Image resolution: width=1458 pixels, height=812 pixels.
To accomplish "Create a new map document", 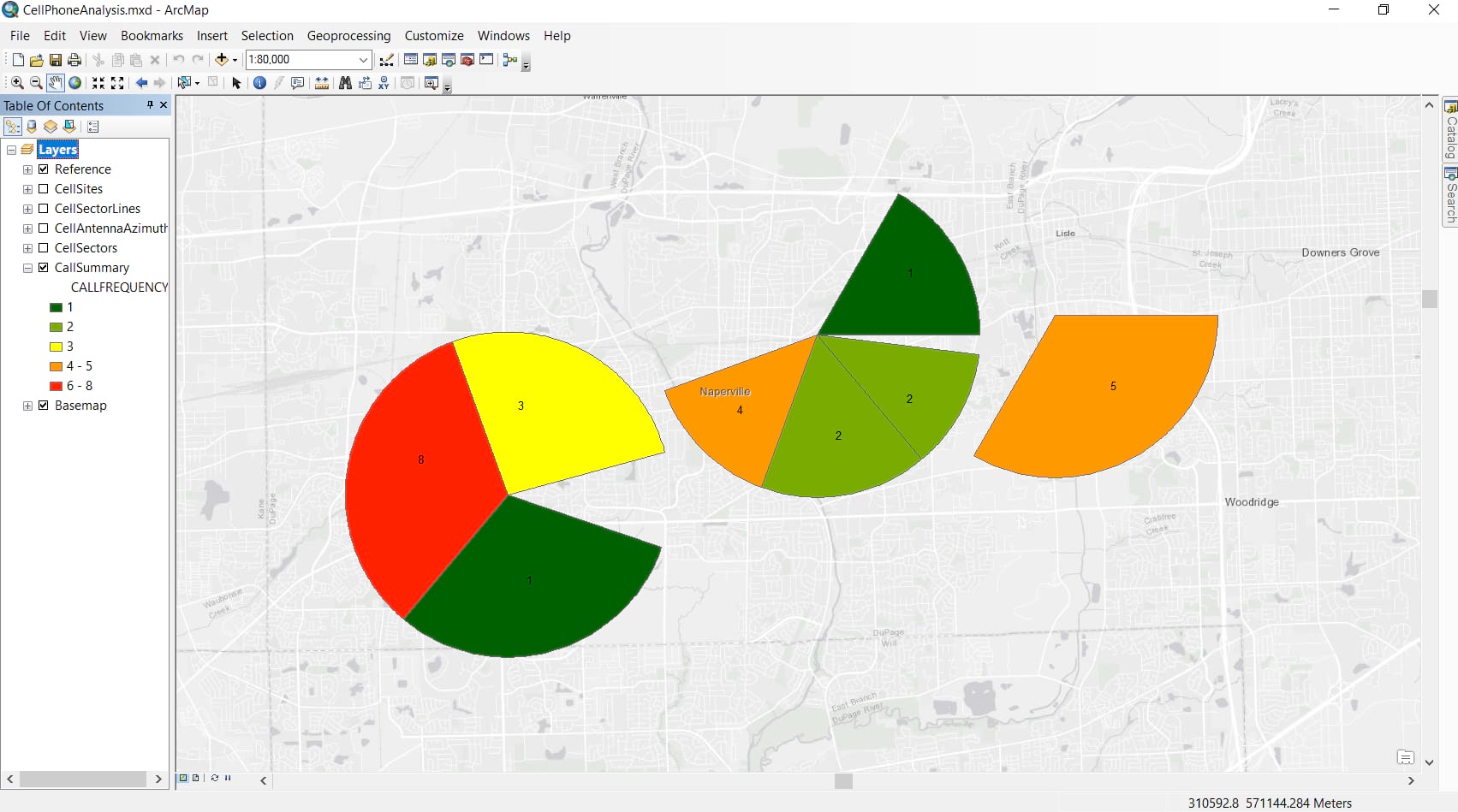I will pyautogui.click(x=18, y=60).
